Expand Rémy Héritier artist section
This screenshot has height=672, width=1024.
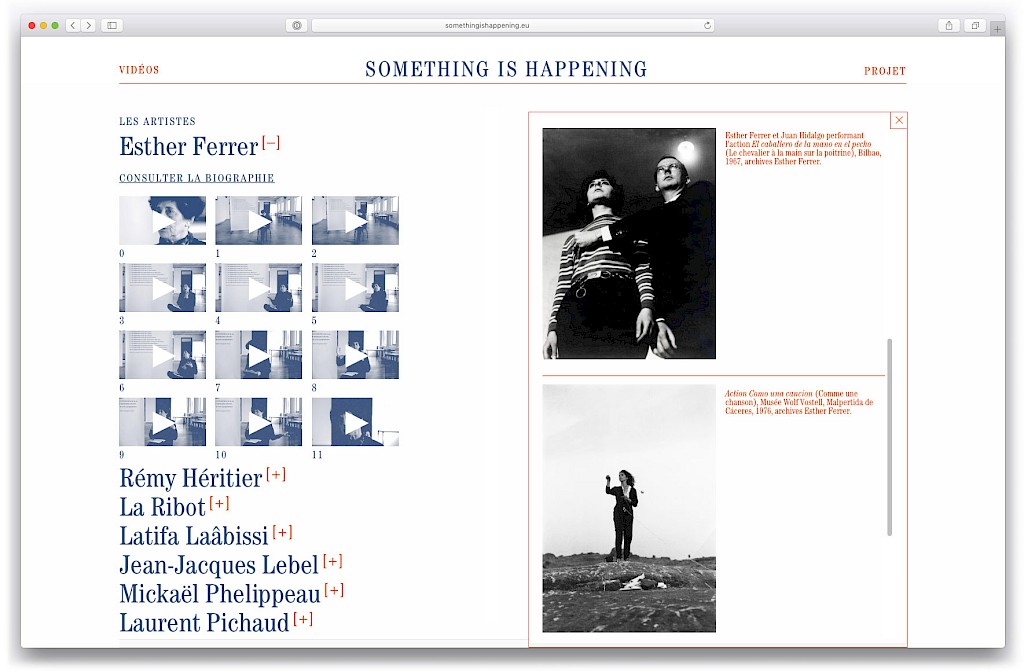click(x=276, y=475)
